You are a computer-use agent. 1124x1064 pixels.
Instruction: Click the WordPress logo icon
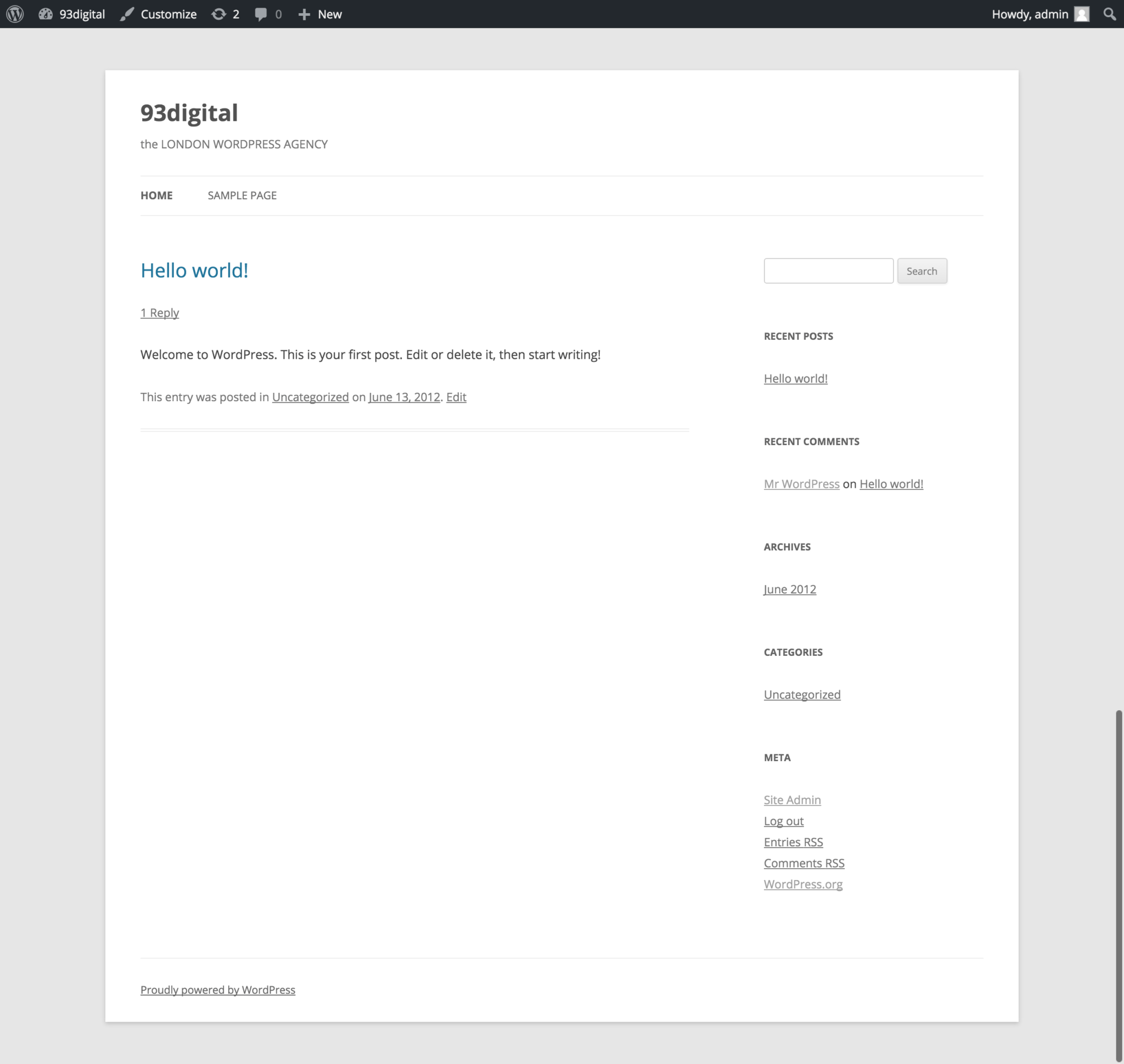[x=15, y=14]
